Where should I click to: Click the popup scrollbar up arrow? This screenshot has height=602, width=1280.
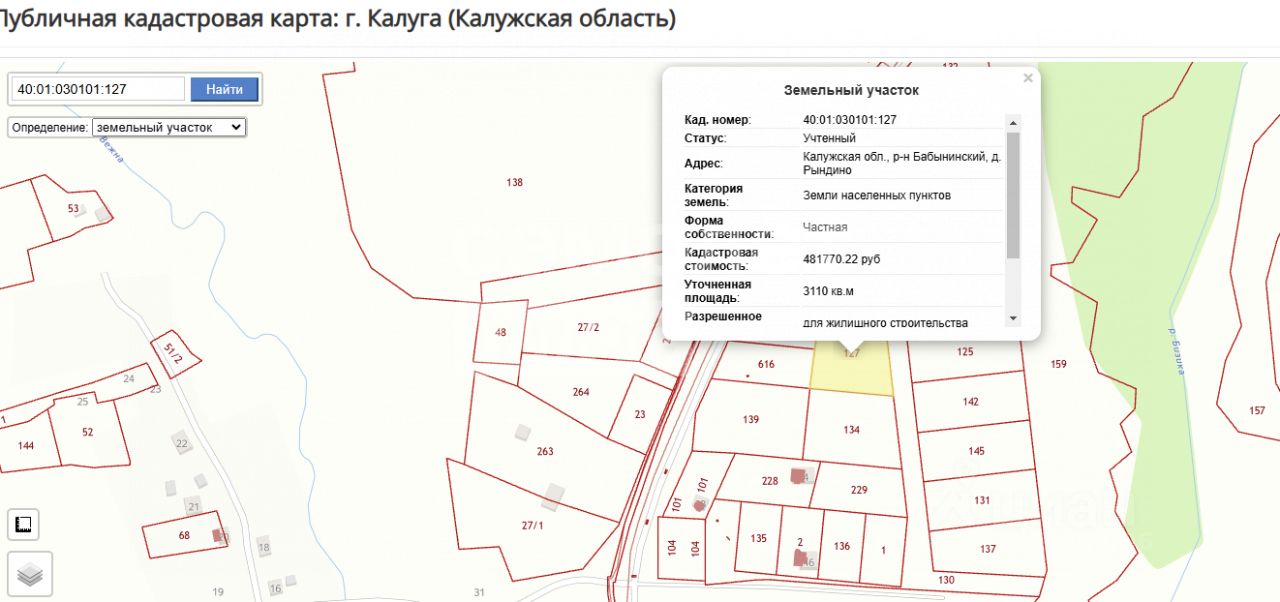[1013, 122]
